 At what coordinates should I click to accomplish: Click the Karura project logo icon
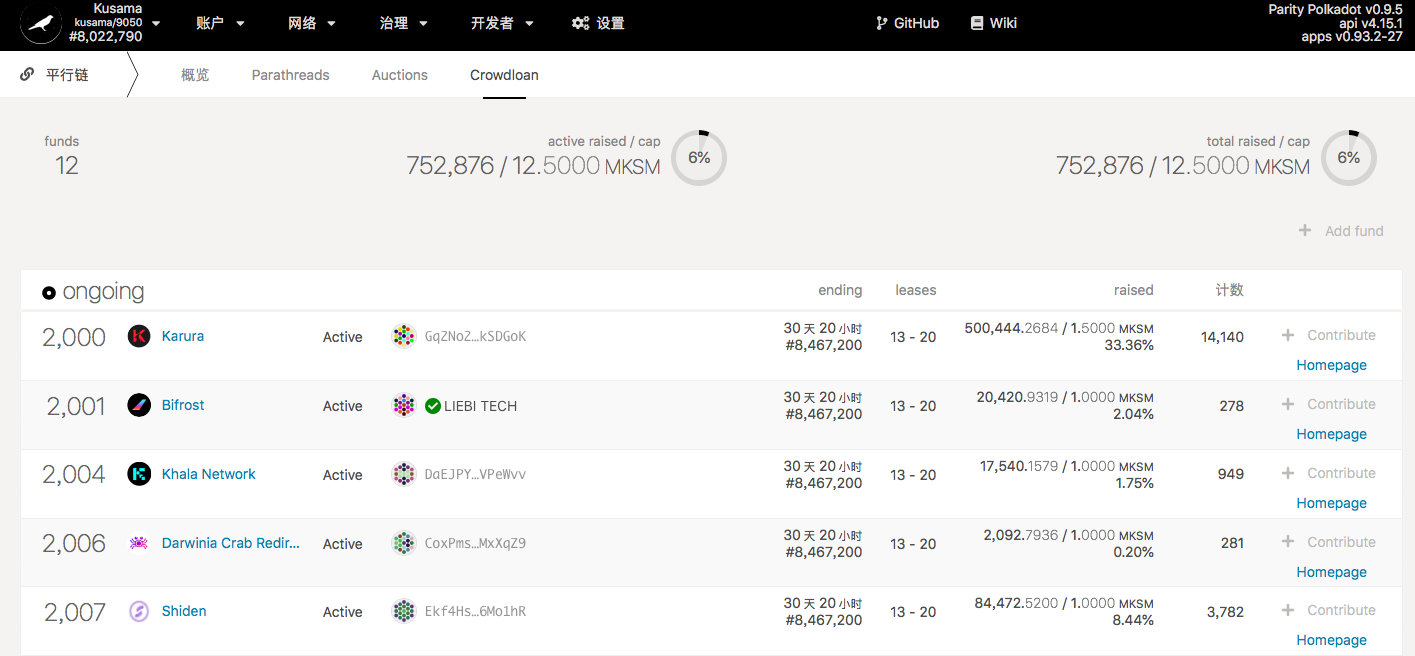tap(139, 336)
